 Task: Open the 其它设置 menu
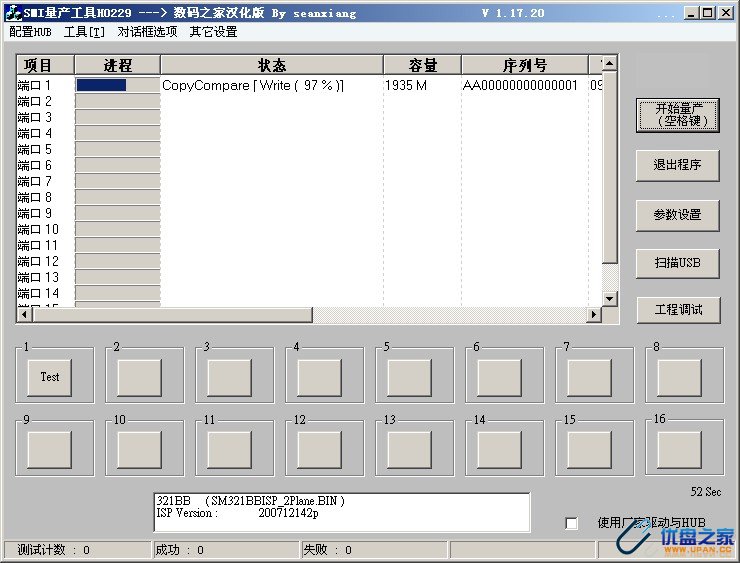(x=213, y=31)
